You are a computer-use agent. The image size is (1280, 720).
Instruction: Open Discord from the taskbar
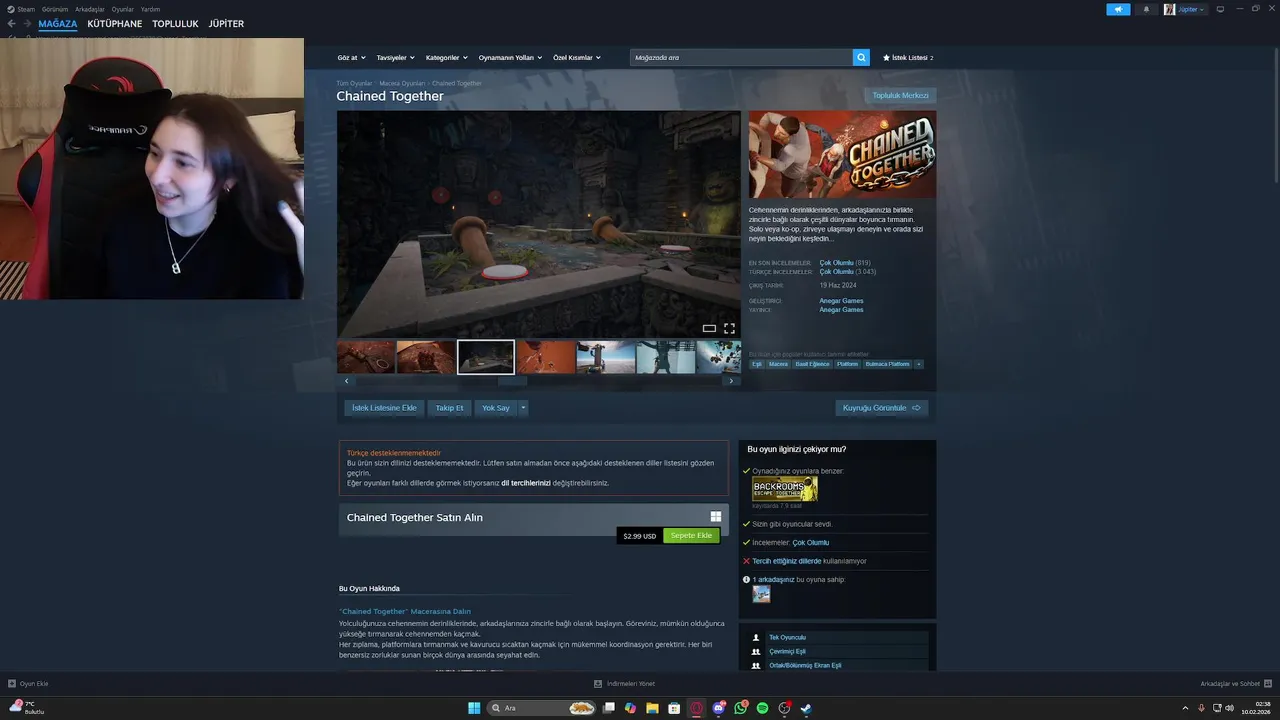(718, 708)
